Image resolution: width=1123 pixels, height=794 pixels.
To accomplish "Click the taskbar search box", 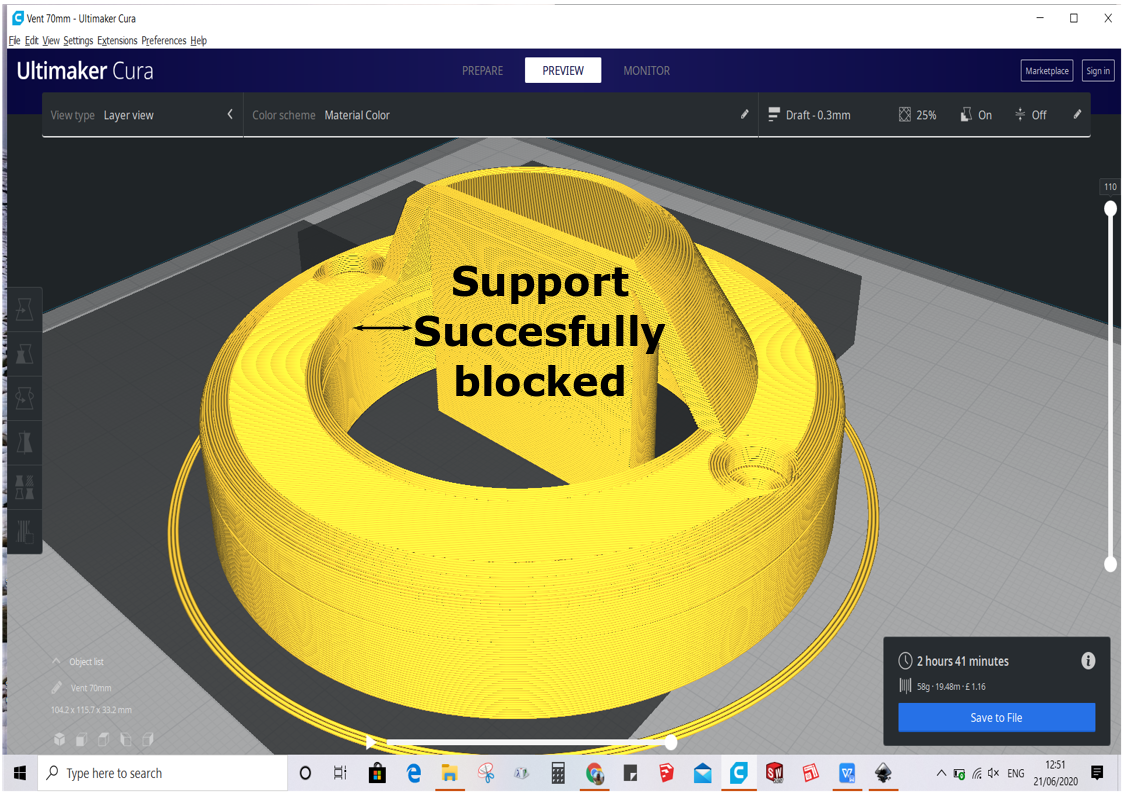I will [163, 773].
